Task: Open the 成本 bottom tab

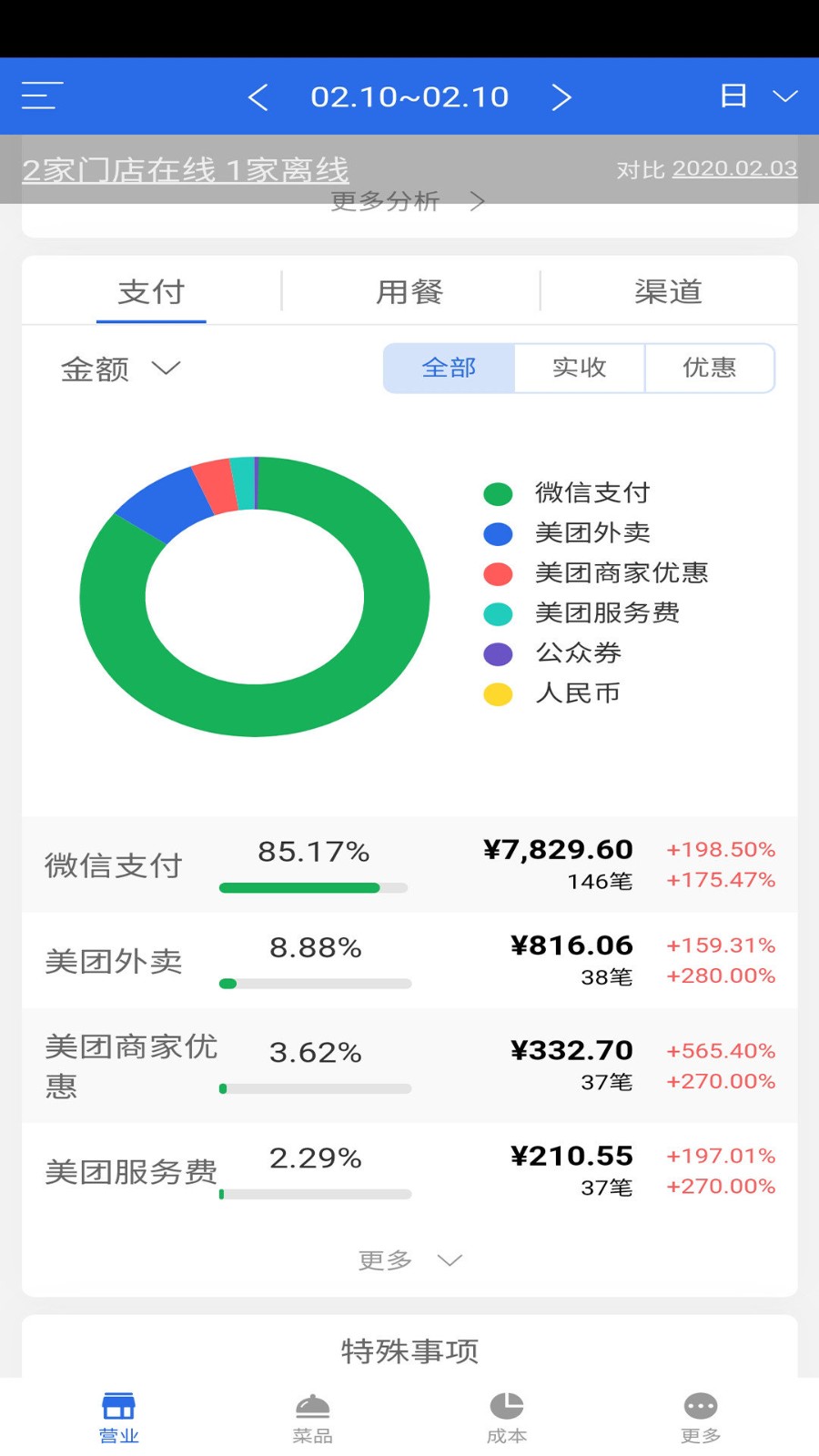Action: click(x=507, y=1419)
